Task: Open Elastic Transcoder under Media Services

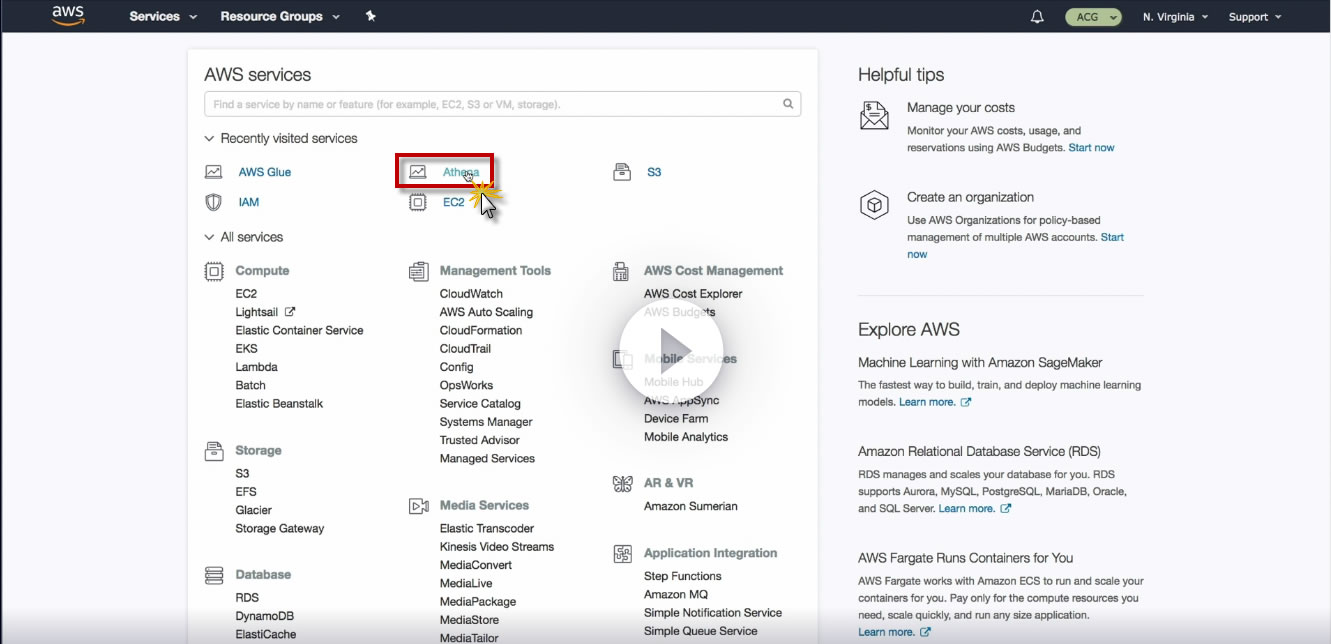Action: click(x=487, y=529)
